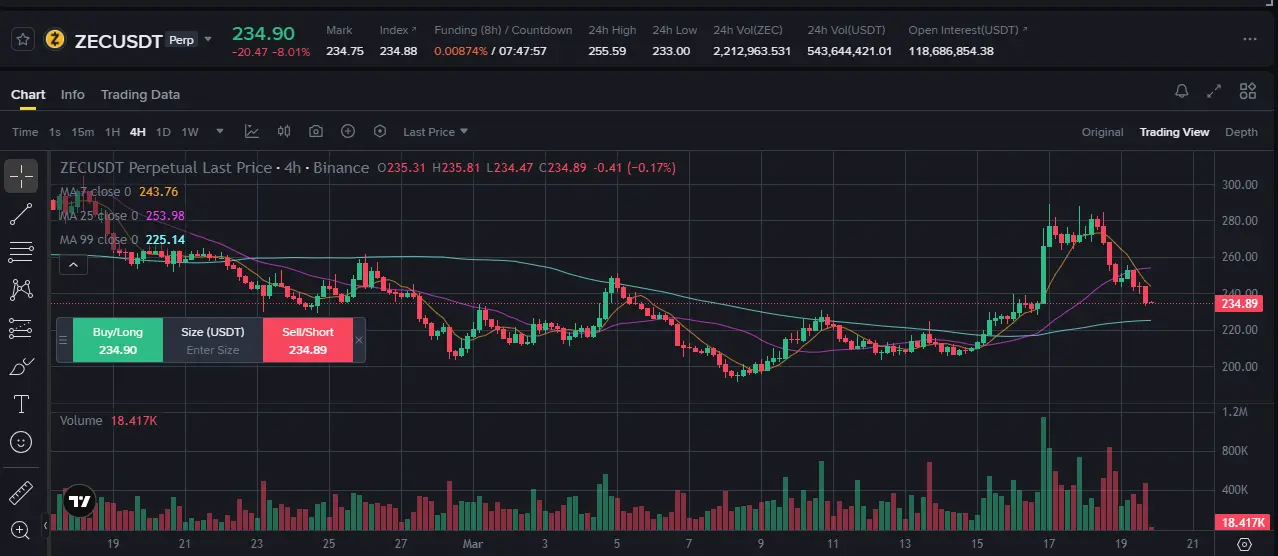The height and width of the screenshot is (556, 1278).
Task: Set a price alert with the bell icon
Action: pyautogui.click(x=1181, y=91)
